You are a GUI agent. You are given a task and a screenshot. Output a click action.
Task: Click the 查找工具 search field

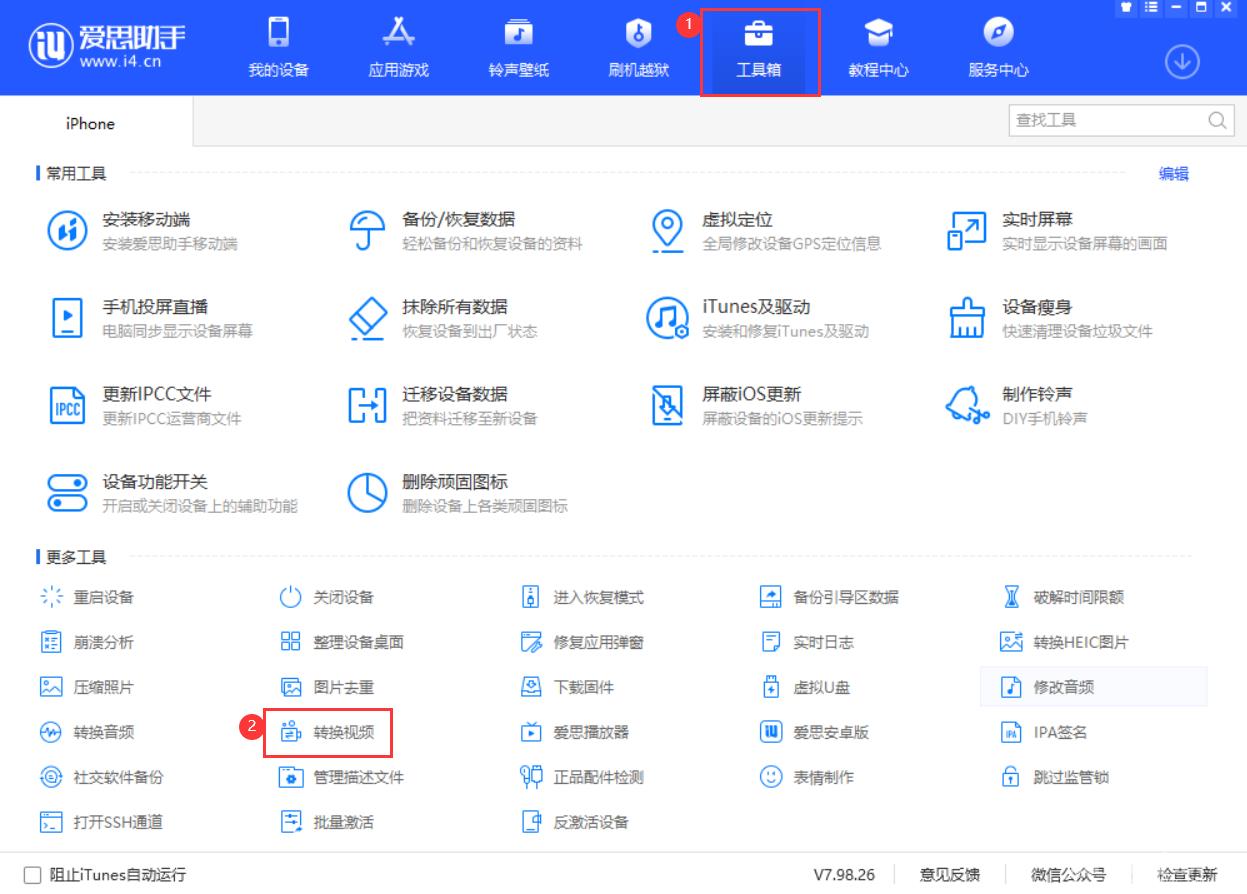pos(1110,118)
